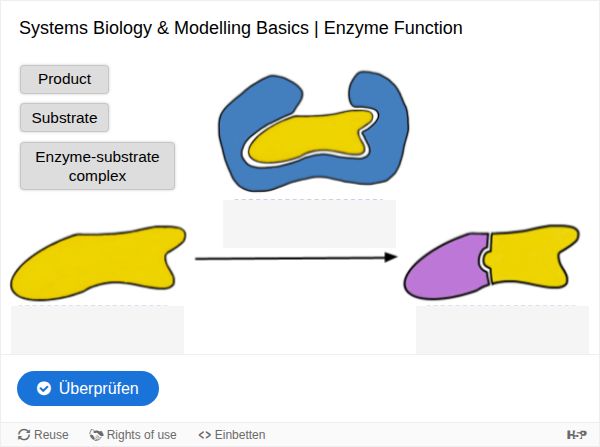Screen dimensions: 600x447
Task: Click the Überprüfen check button
Action: (88, 388)
